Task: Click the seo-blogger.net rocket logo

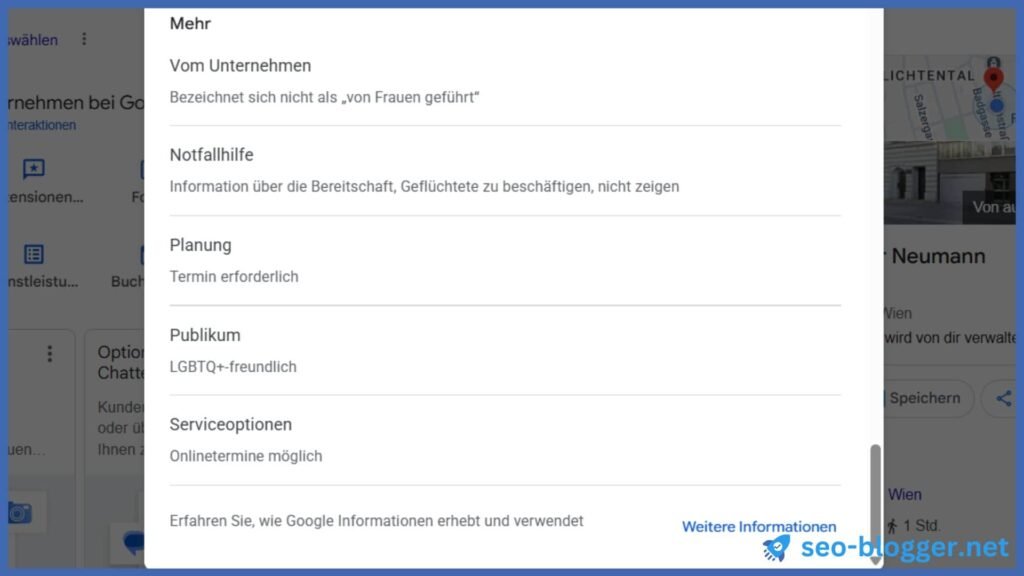Action: (776, 547)
